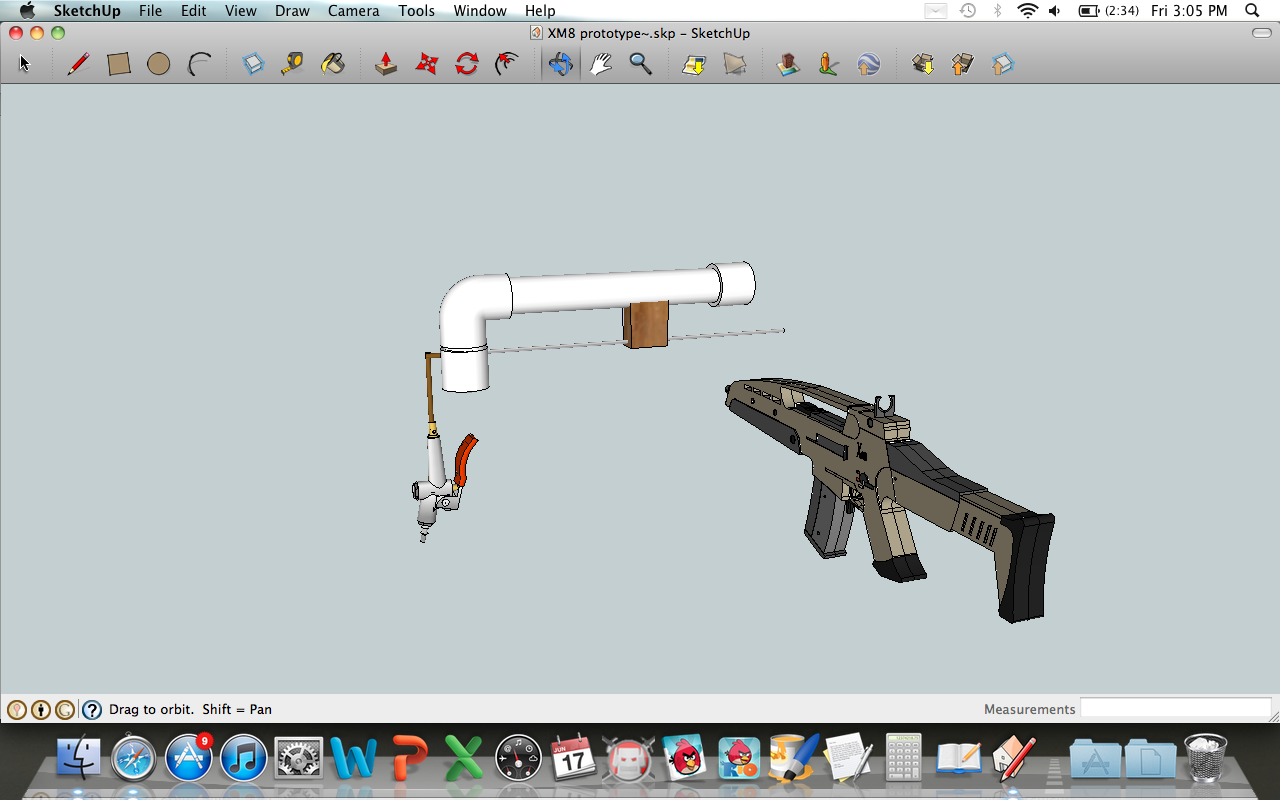Select the Rotate tool
The image size is (1280, 800).
click(x=467, y=64)
